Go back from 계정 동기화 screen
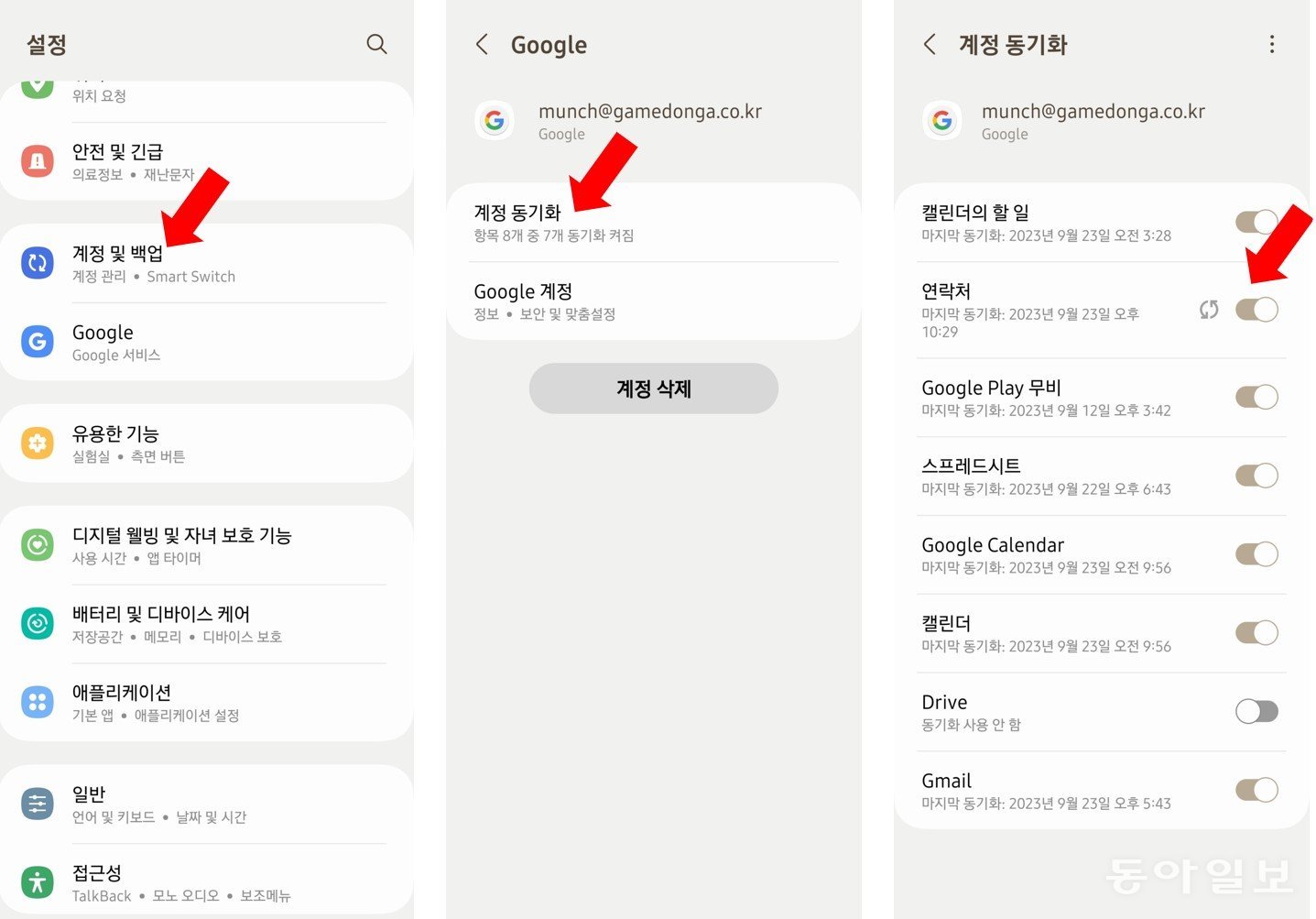1316x919 pixels. [930, 45]
